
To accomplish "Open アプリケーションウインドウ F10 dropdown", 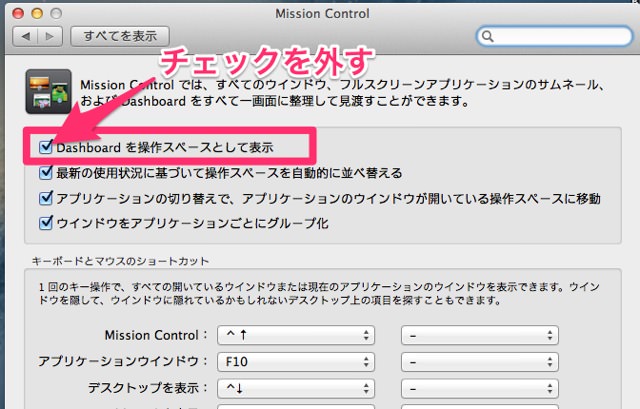I will (x=296, y=362).
